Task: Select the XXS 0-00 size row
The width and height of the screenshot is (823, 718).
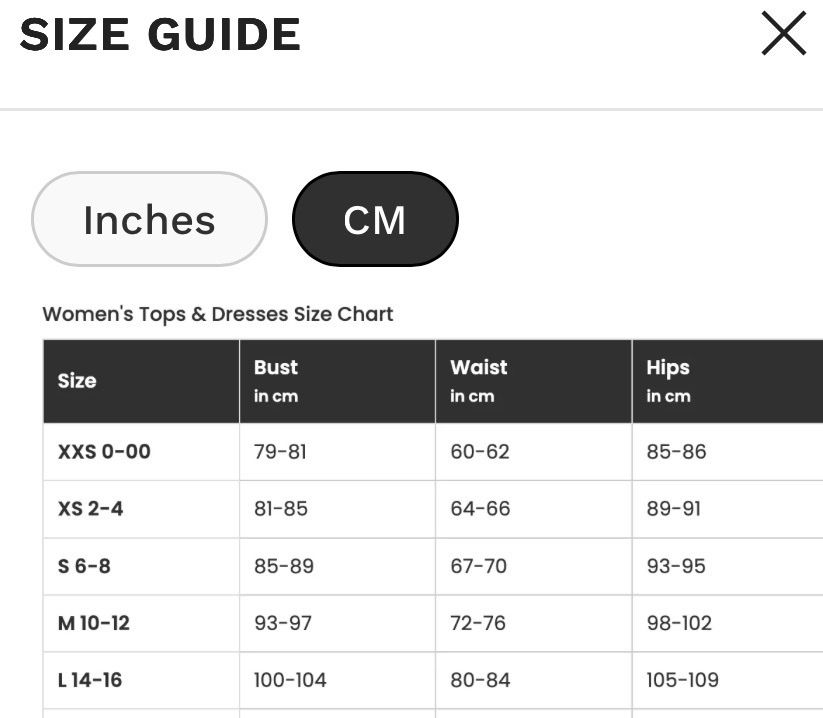Action: [433, 452]
